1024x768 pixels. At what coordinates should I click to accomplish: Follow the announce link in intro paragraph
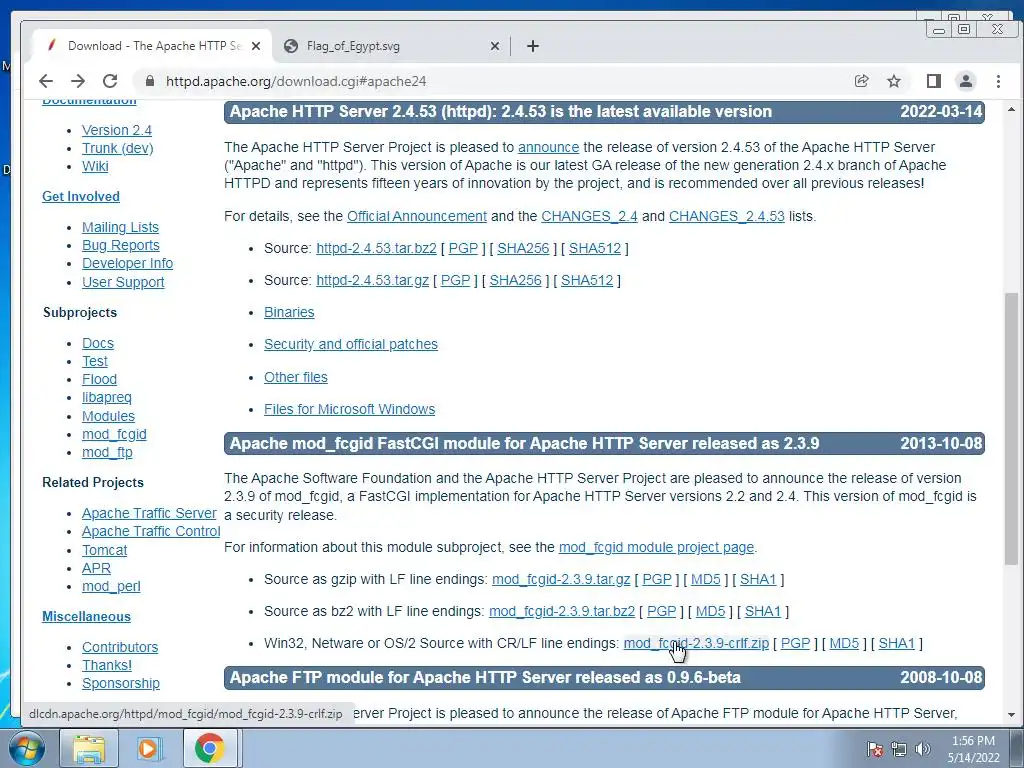click(549, 147)
